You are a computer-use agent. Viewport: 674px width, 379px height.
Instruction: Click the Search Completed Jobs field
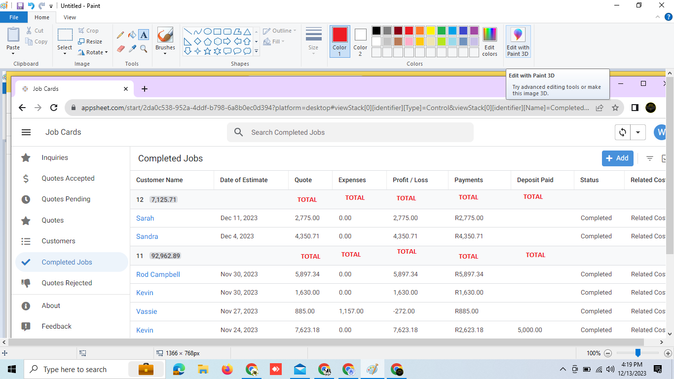pyautogui.click(x=350, y=132)
